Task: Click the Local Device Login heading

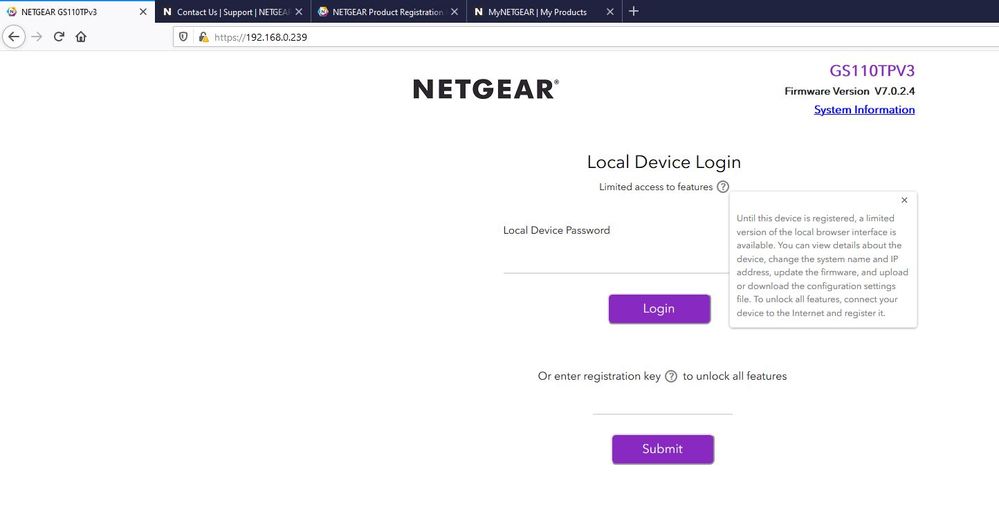Action: coord(664,162)
